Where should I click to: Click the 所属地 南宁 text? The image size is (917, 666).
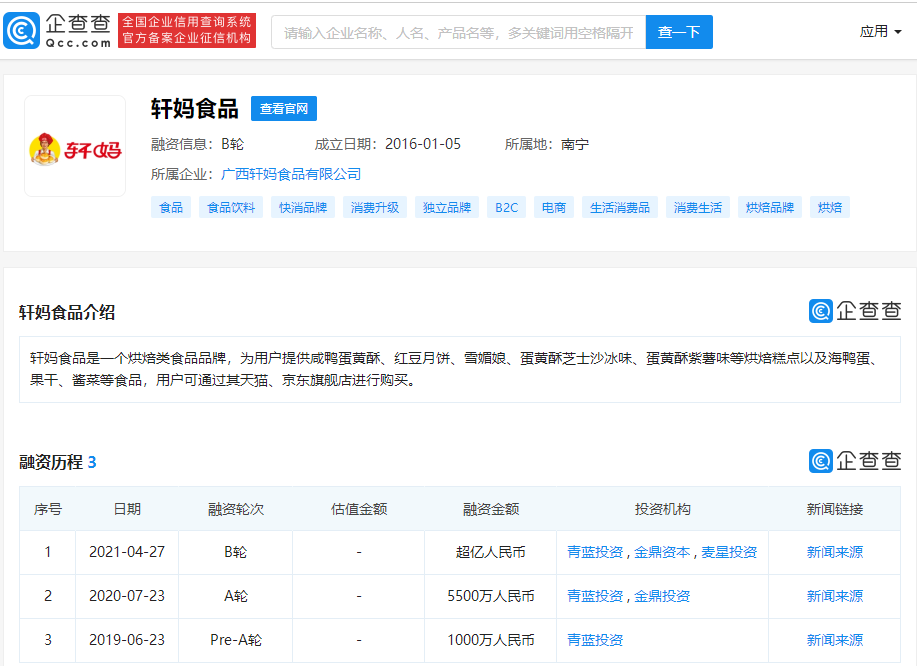(x=547, y=144)
